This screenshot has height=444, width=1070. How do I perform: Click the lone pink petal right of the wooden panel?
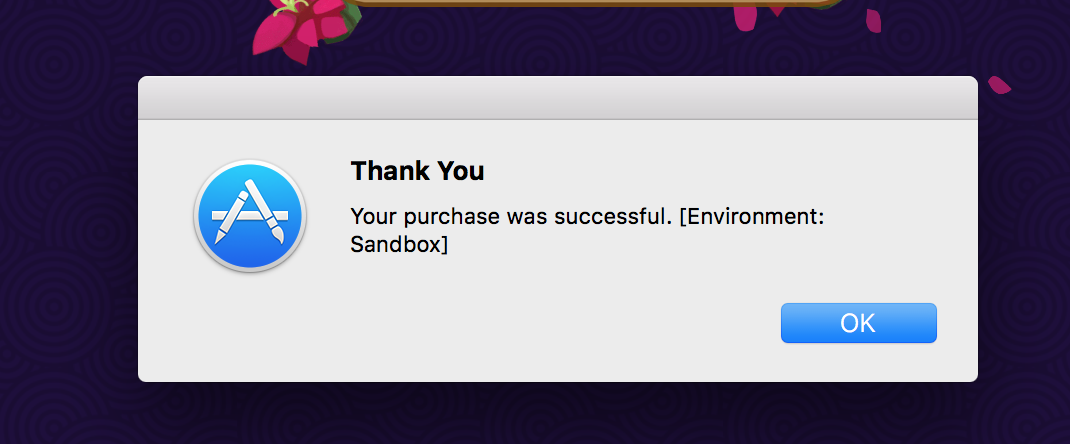[x=873, y=18]
